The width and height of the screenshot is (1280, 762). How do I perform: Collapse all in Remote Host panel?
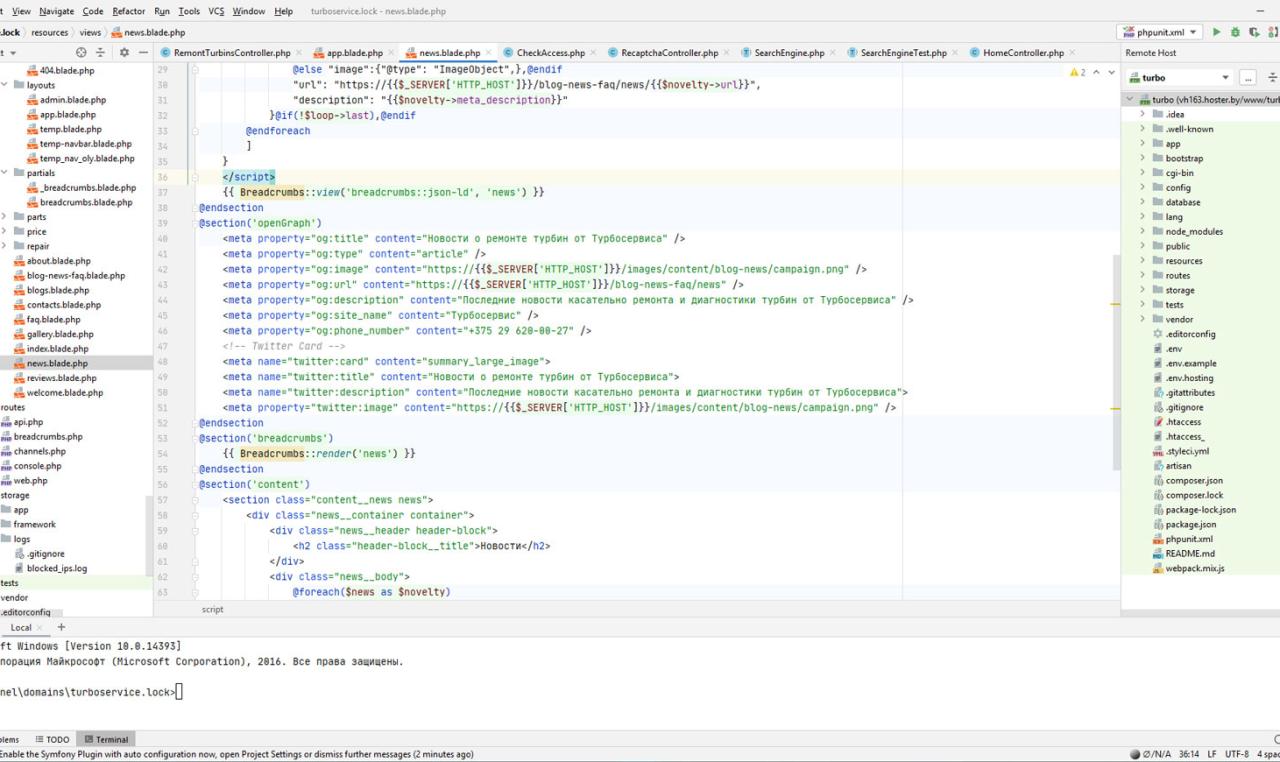1272,77
